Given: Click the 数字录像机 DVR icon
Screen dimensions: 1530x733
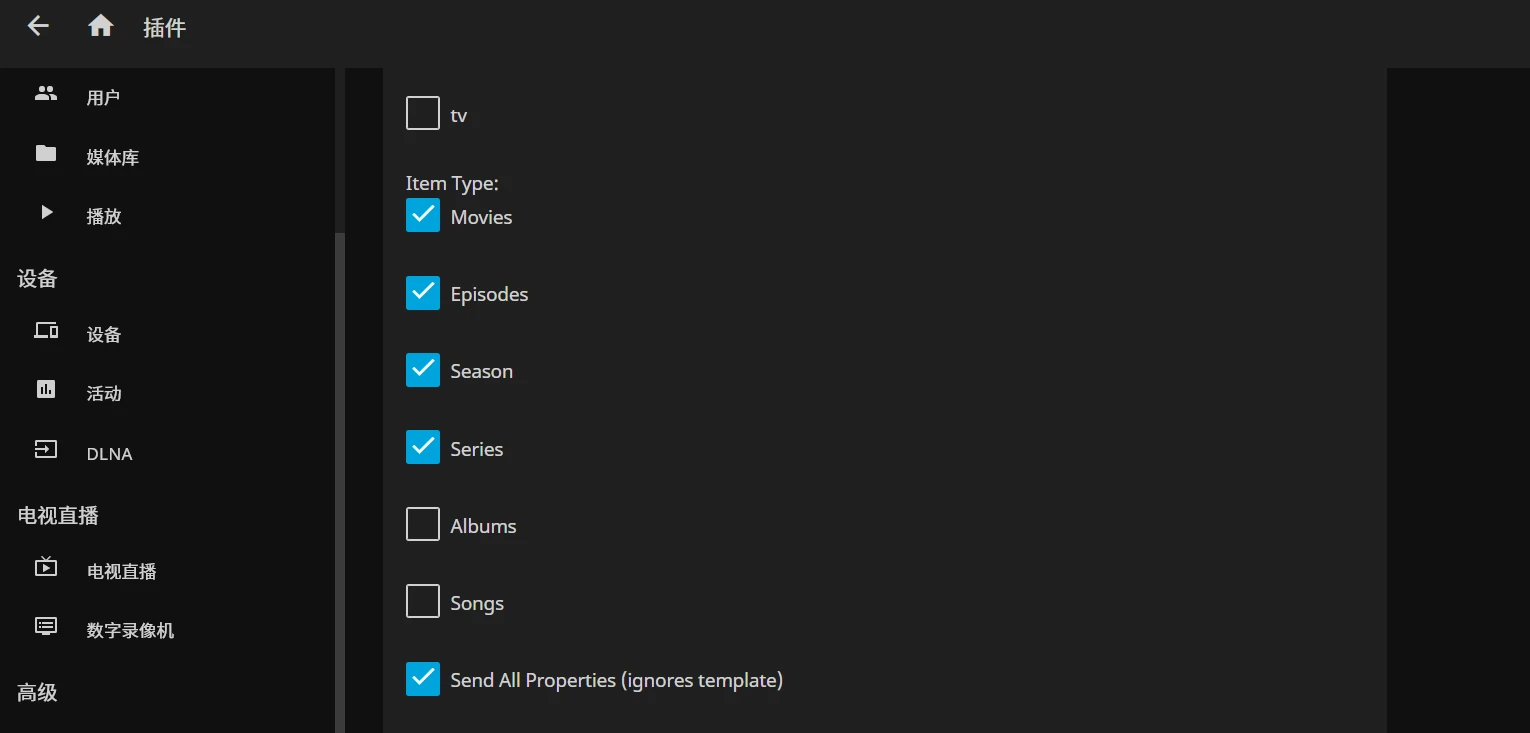Looking at the screenshot, I should click(x=46, y=627).
